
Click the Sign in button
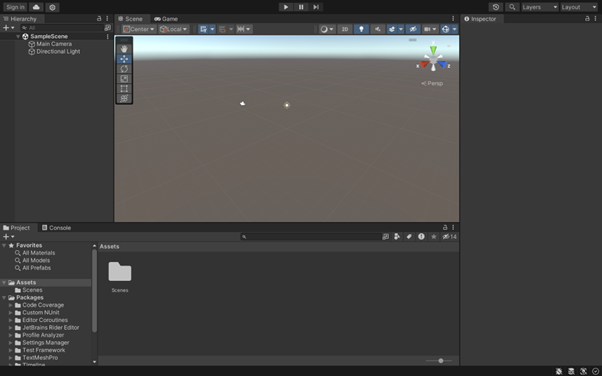15,7
